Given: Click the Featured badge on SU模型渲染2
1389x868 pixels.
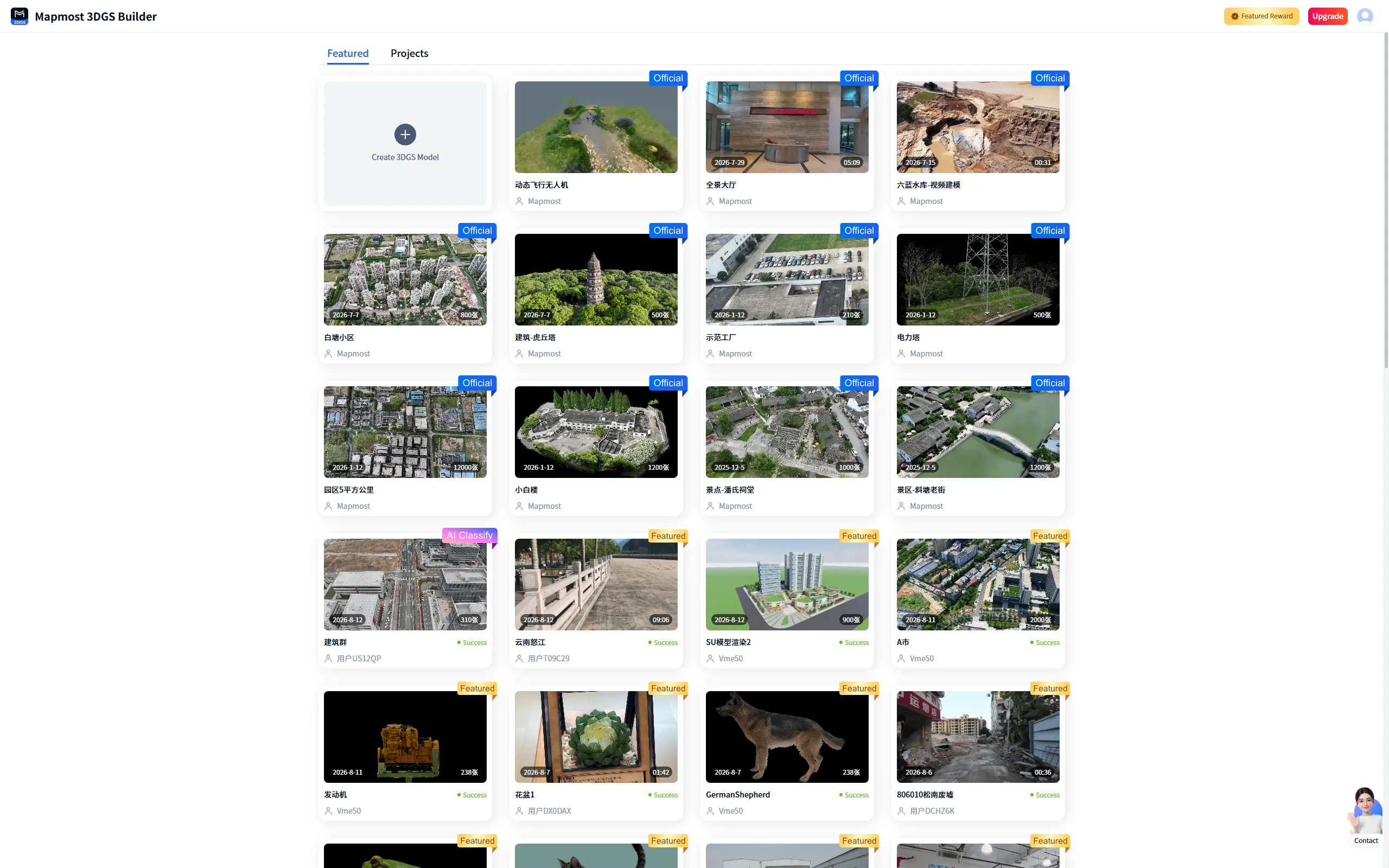Looking at the screenshot, I should point(859,535).
